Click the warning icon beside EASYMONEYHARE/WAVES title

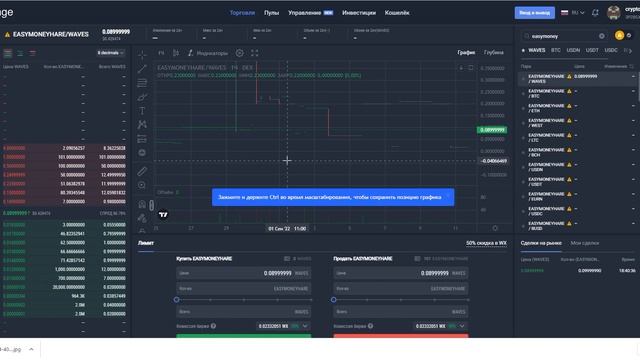click(x=7, y=35)
